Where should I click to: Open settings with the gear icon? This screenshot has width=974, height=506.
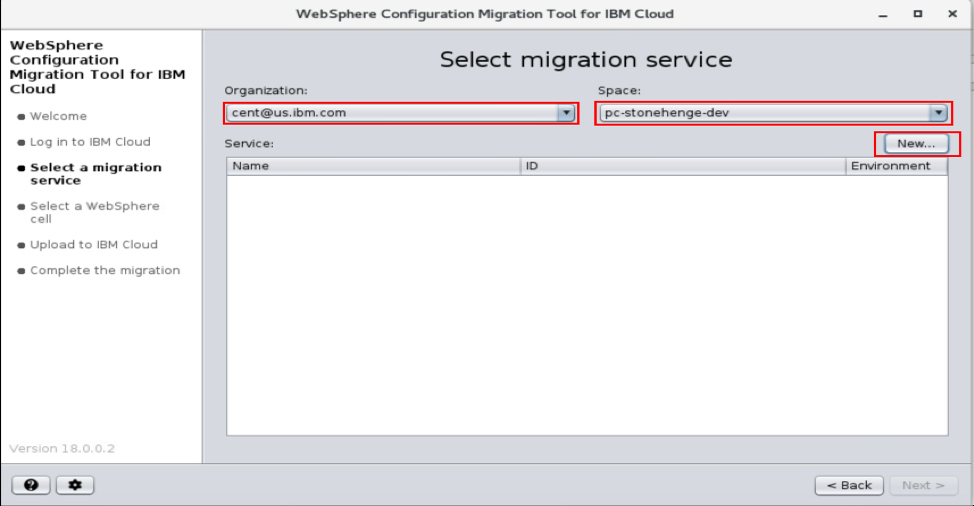tap(75, 485)
